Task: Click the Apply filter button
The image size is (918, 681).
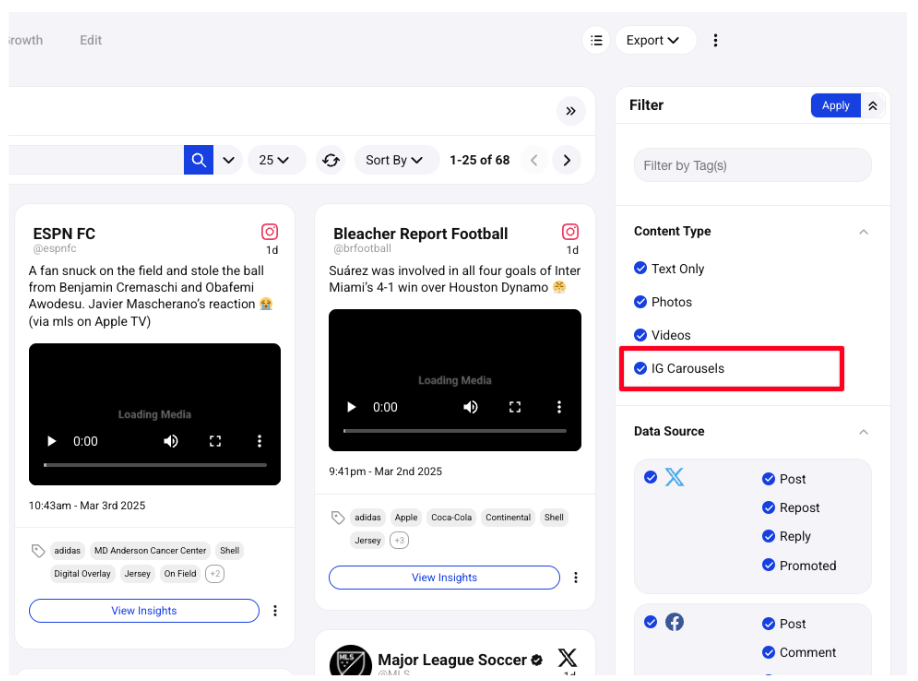Action: tap(835, 105)
